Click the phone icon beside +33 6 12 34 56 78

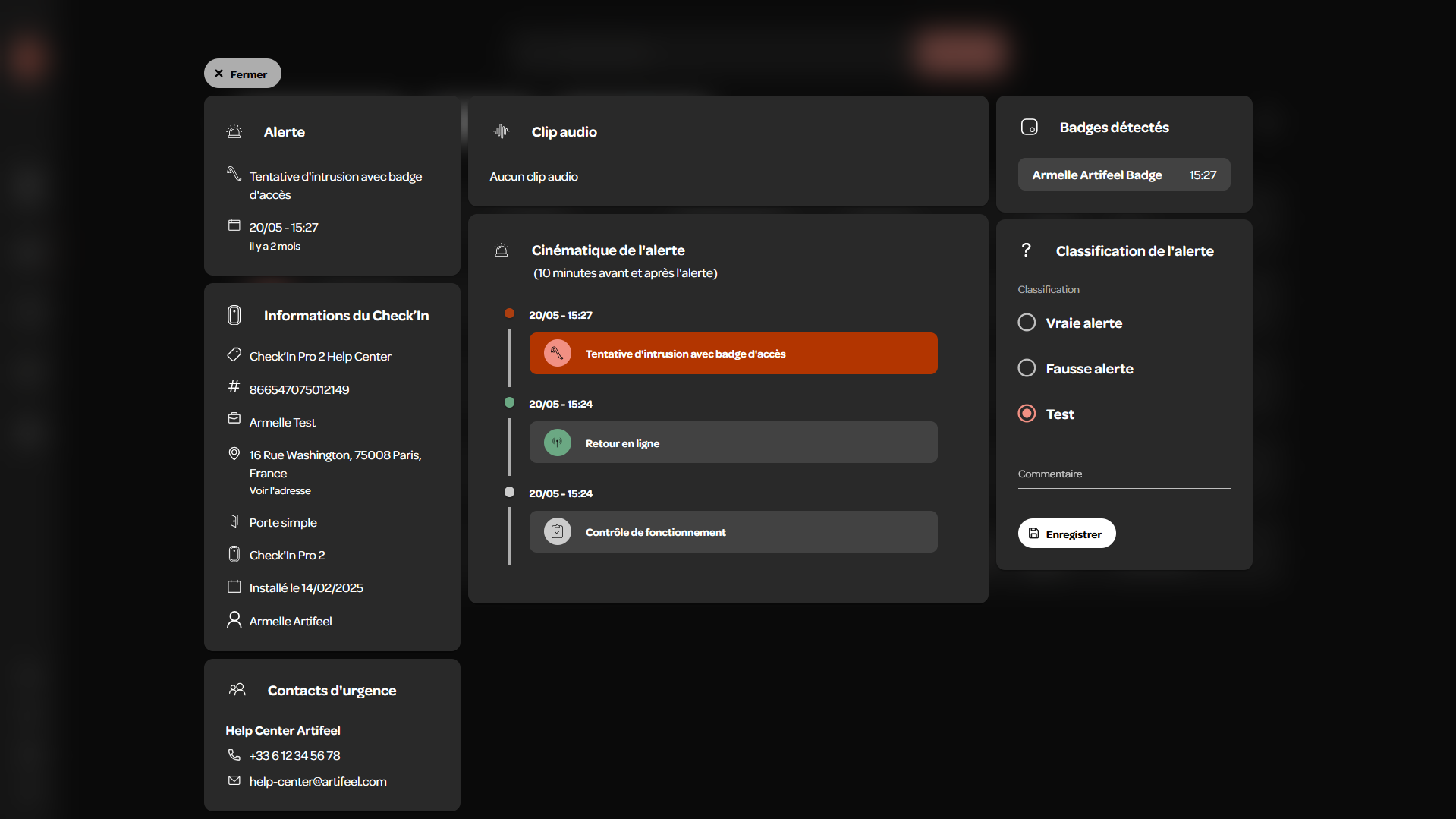click(x=234, y=754)
